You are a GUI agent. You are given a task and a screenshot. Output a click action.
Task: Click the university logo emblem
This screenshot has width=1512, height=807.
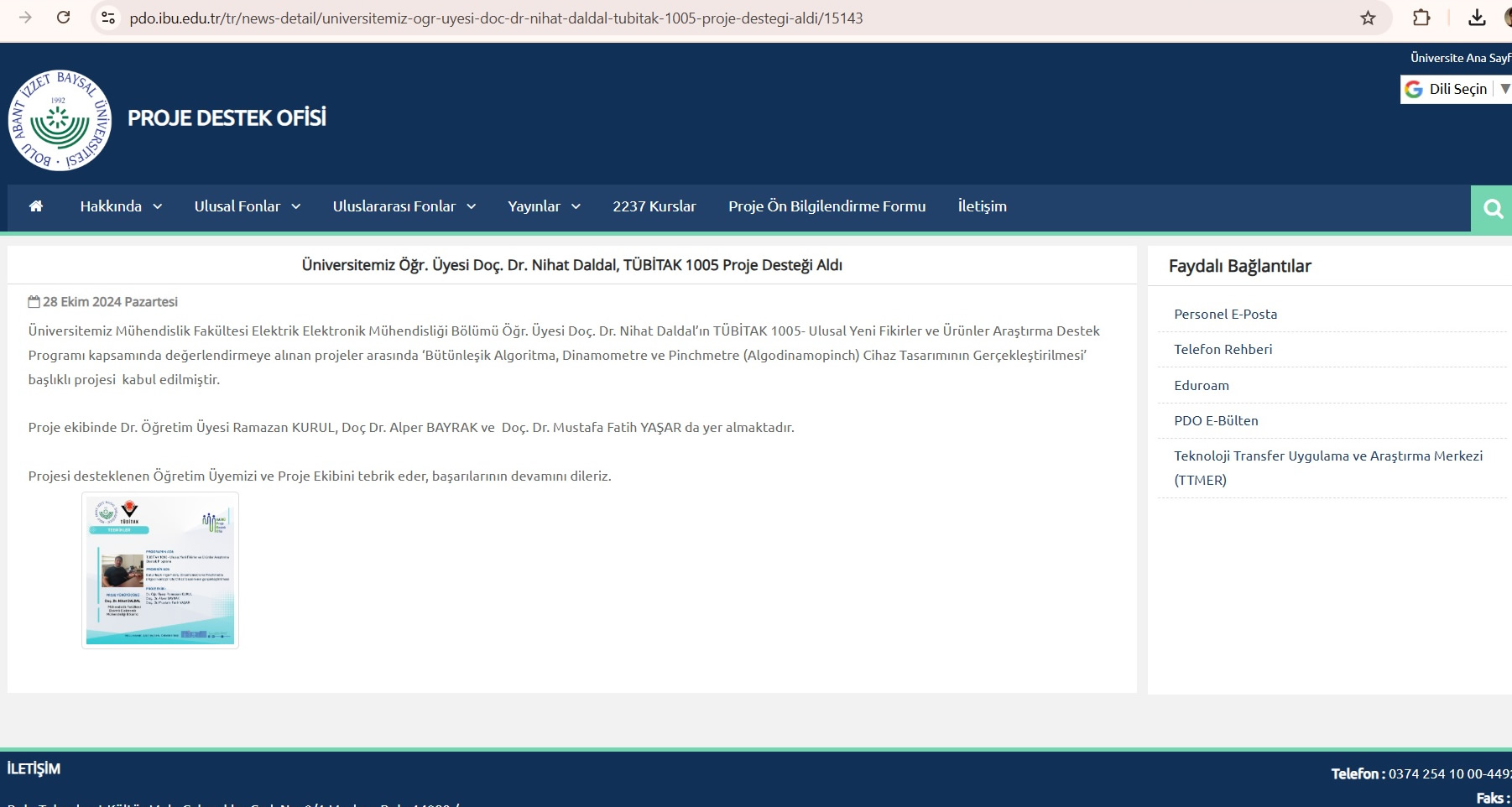pyautogui.click(x=60, y=120)
